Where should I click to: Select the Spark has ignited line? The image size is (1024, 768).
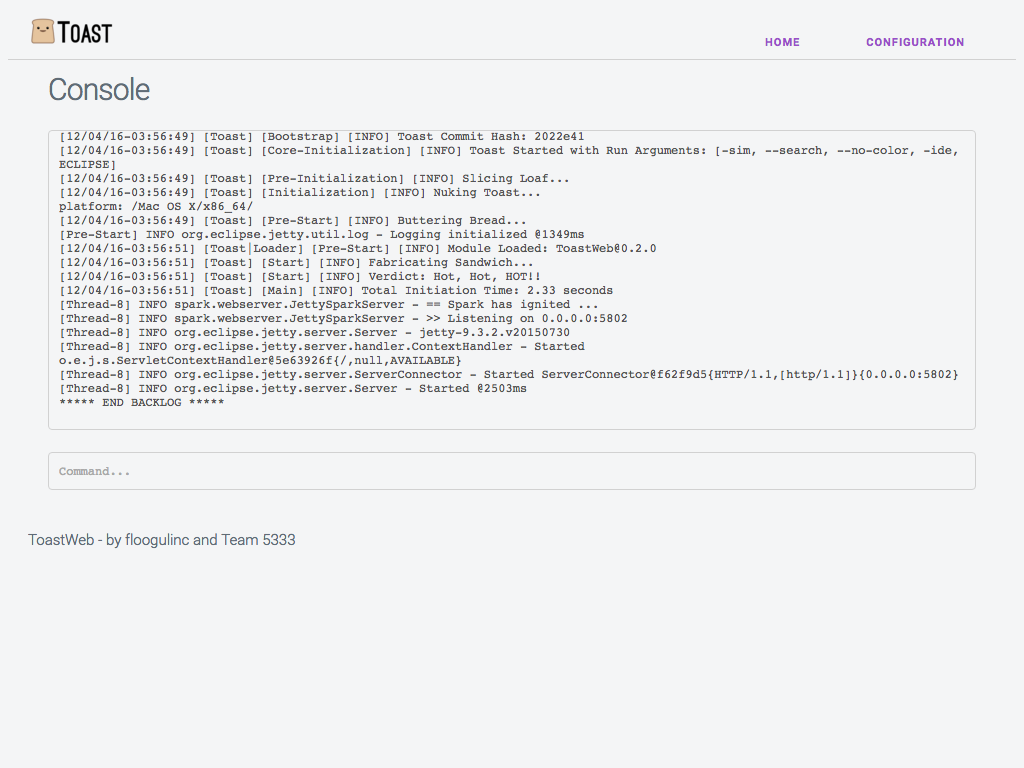pos(328,304)
